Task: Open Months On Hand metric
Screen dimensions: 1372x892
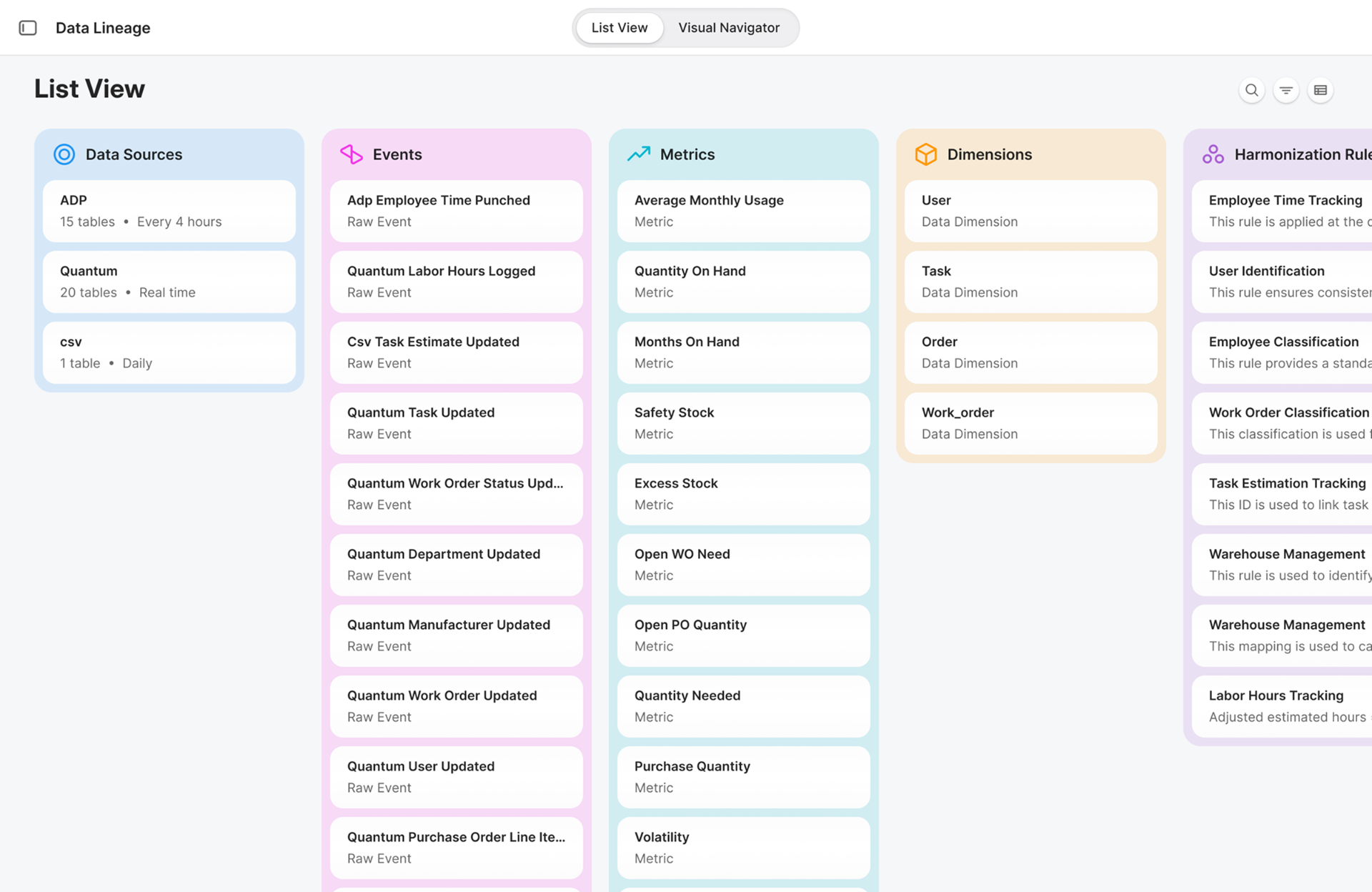Action: pyautogui.click(x=744, y=352)
